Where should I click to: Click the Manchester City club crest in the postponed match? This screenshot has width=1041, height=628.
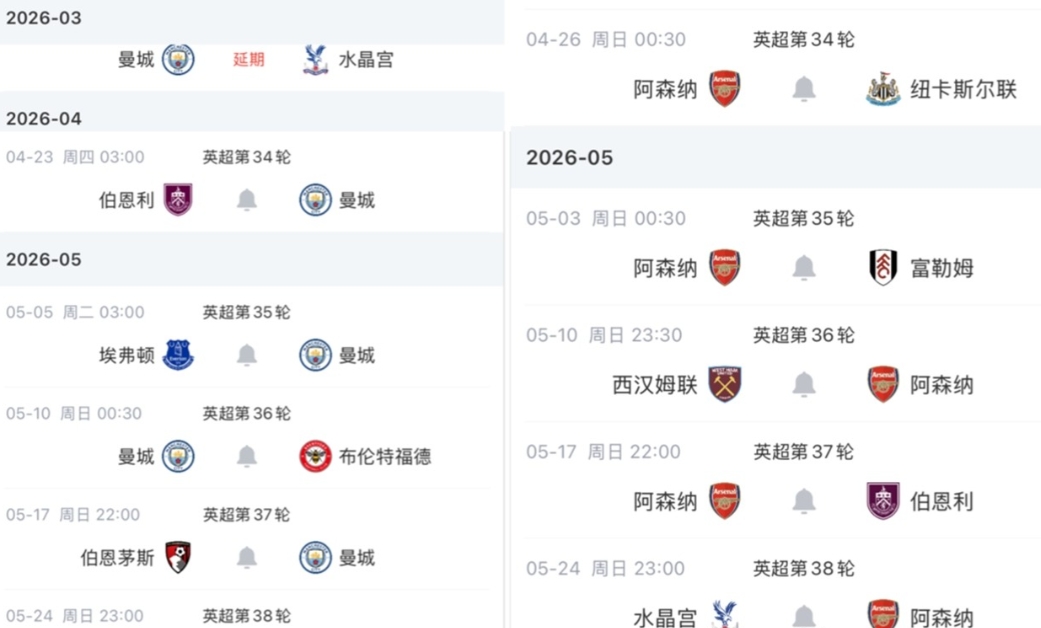click(x=181, y=59)
